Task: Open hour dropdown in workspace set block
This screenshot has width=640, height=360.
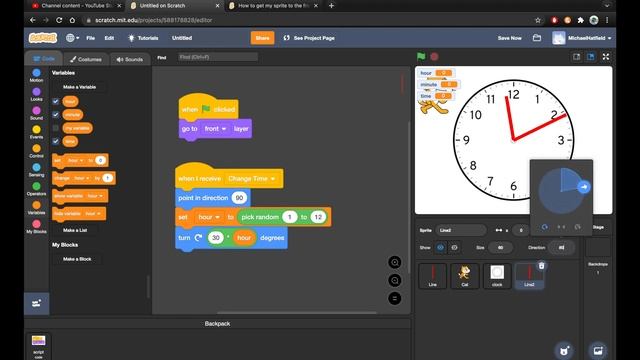Action: (209, 217)
